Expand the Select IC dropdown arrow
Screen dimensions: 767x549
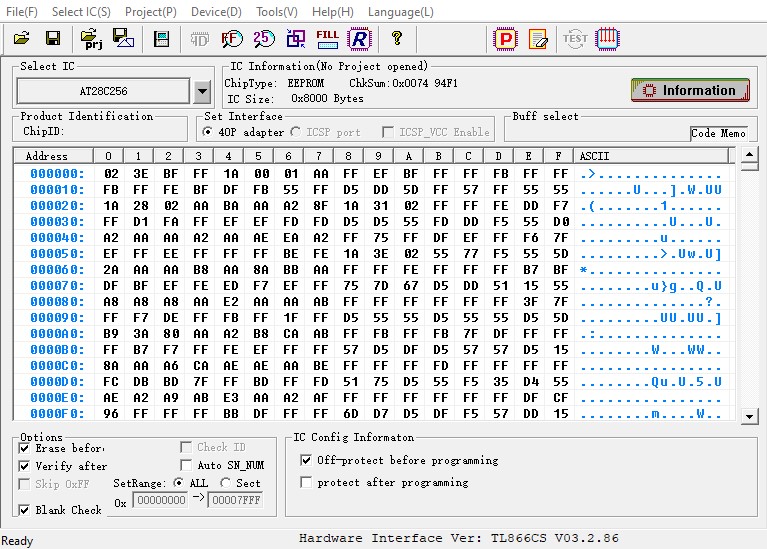[202, 91]
